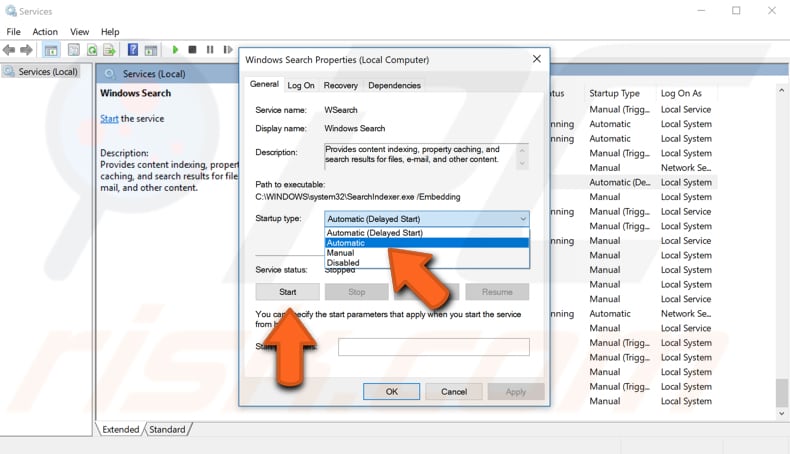Switch to the Dependencies tab
Viewport: 790px width, 454px height.
(x=394, y=85)
